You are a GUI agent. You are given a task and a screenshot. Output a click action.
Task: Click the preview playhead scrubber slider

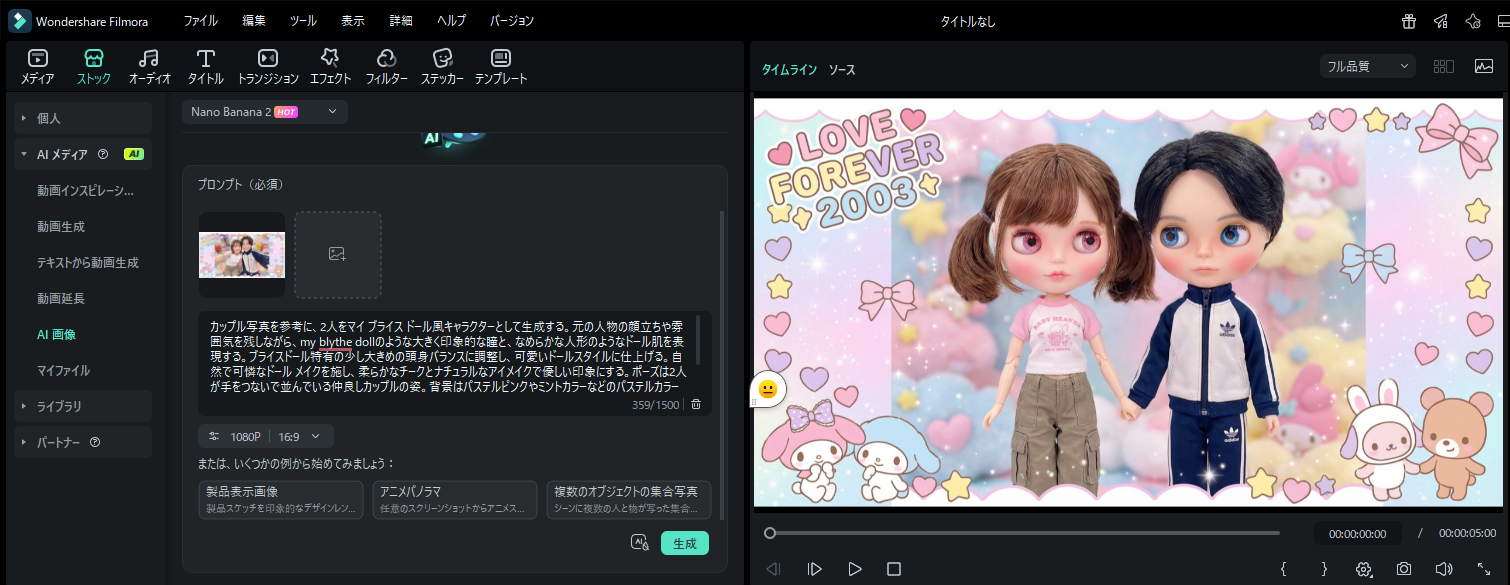click(x=770, y=533)
